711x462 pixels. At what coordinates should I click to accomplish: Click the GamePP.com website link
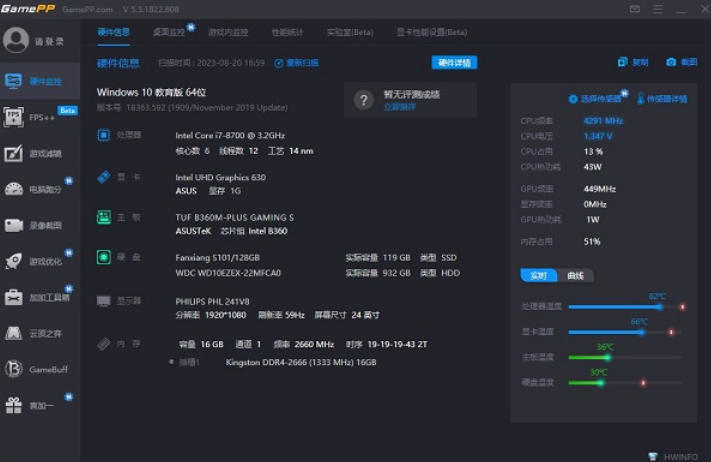click(88, 9)
